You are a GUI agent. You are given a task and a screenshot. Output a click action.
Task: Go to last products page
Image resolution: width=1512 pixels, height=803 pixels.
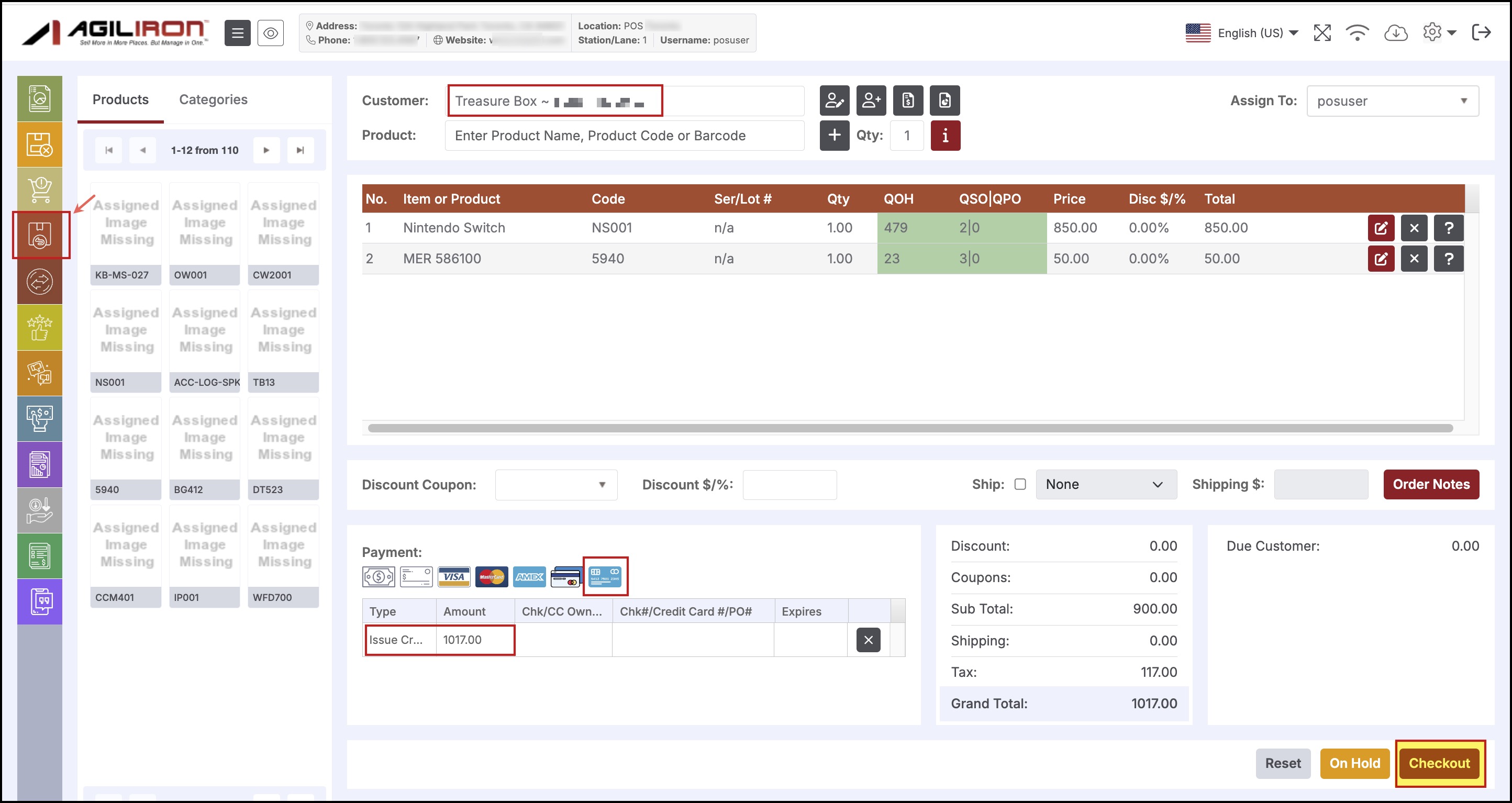[x=301, y=150]
